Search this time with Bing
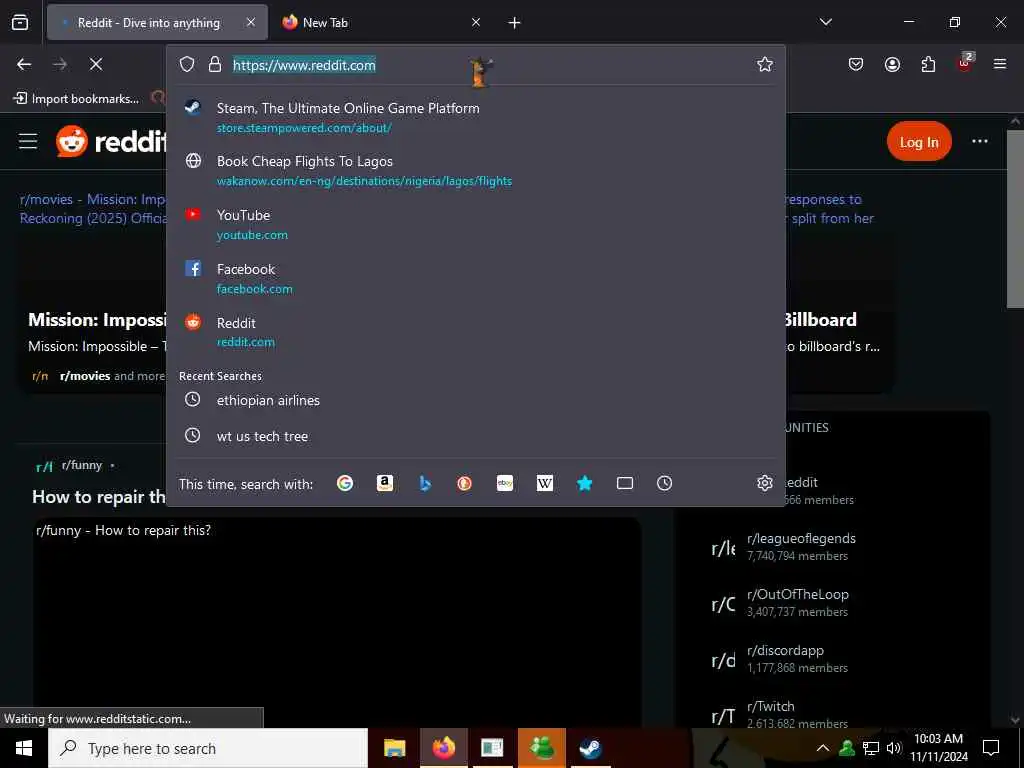Image resolution: width=1024 pixels, height=768 pixels. (x=425, y=483)
